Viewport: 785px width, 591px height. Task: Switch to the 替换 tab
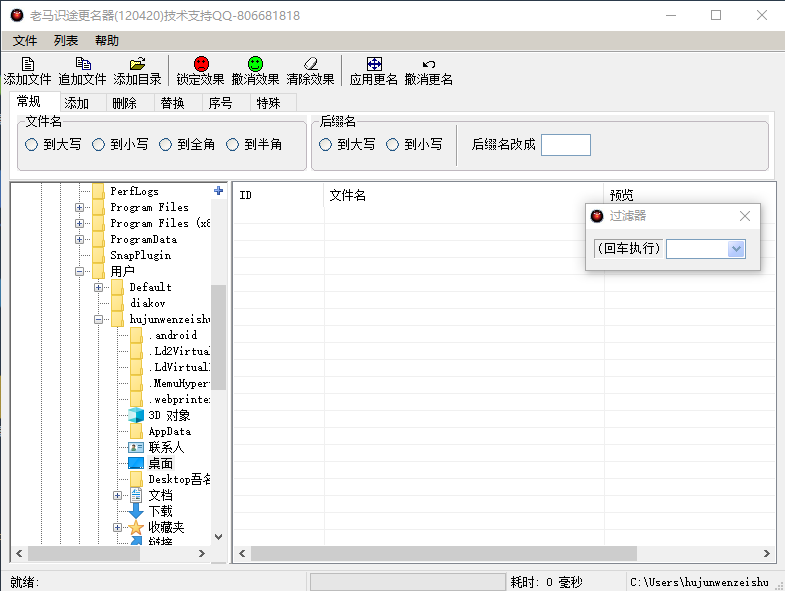pyautogui.click(x=172, y=103)
